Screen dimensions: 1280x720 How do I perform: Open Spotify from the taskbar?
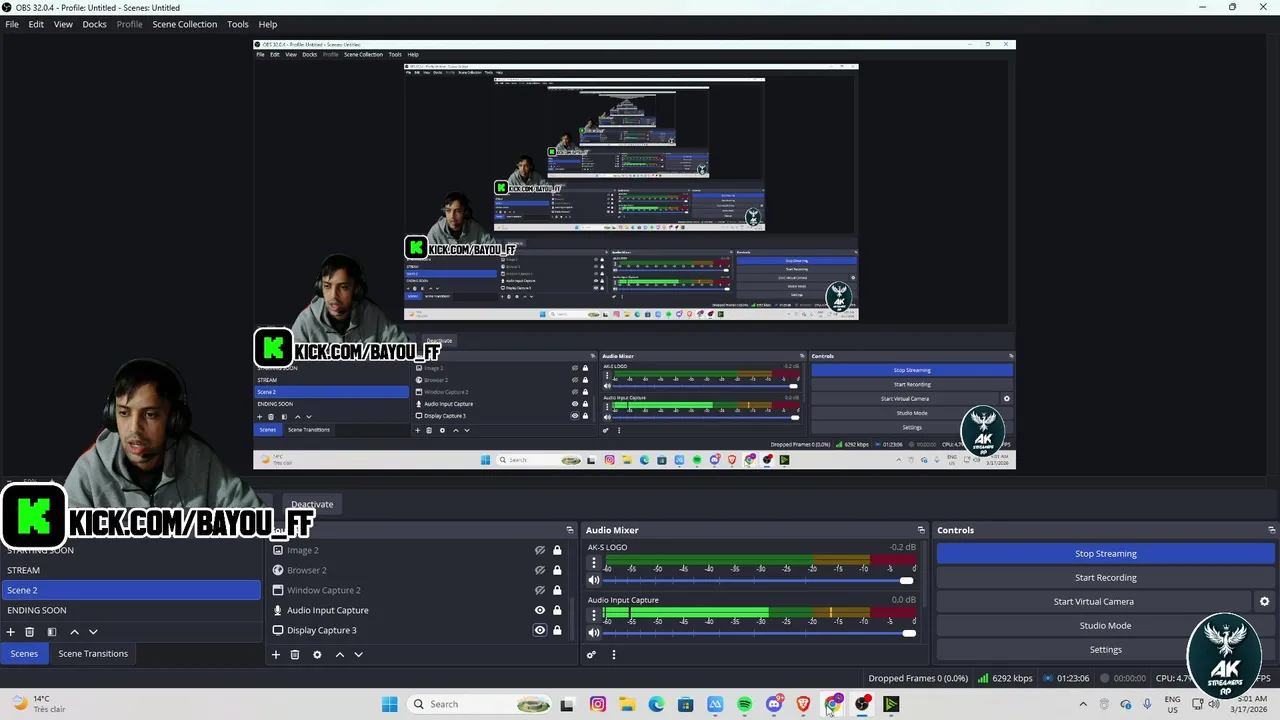coord(745,704)
